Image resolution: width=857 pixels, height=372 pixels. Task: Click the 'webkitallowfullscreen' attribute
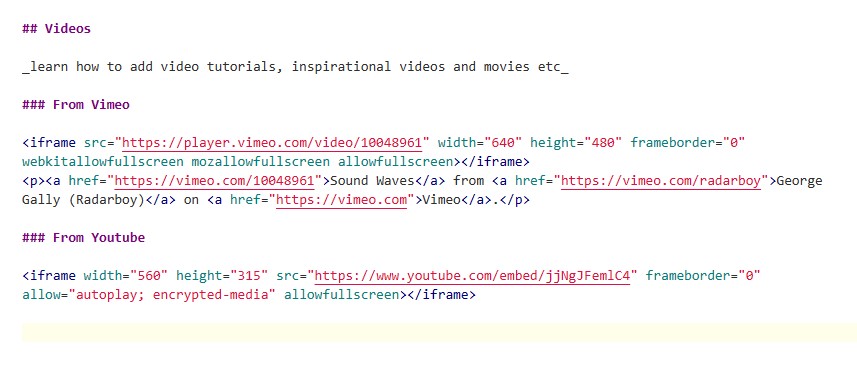103,162
